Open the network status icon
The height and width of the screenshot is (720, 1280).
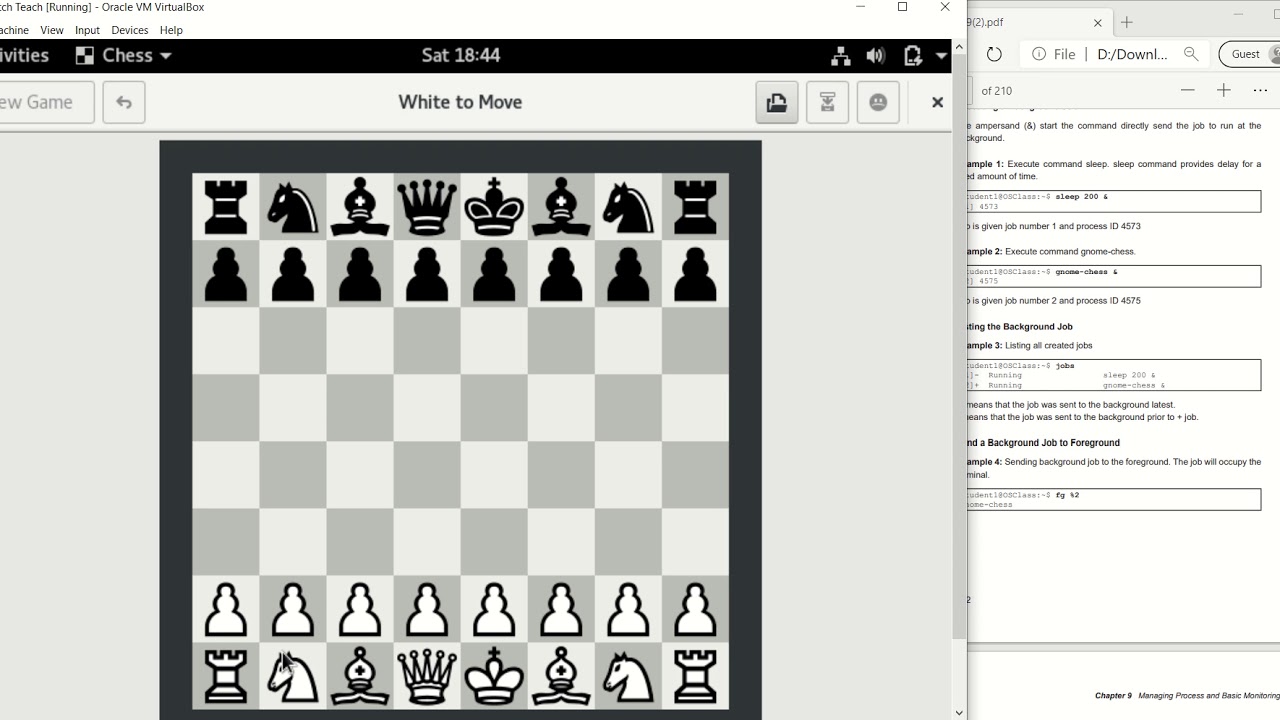(840, 56)
